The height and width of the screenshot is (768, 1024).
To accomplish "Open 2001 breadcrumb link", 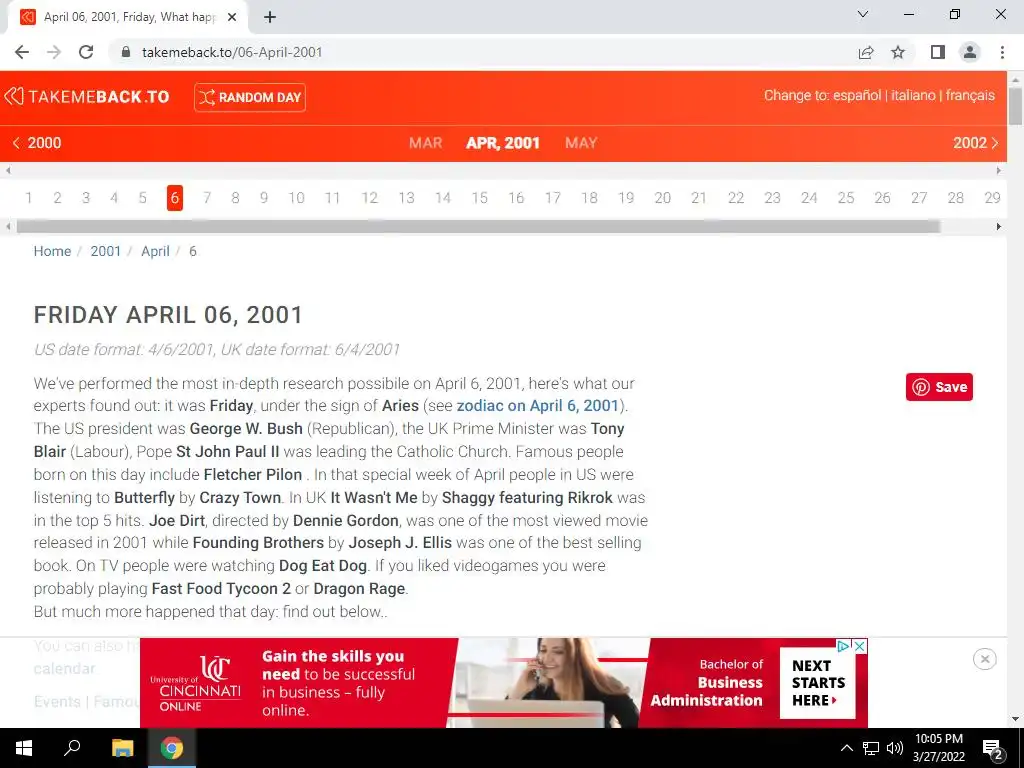I will point(106,251).
